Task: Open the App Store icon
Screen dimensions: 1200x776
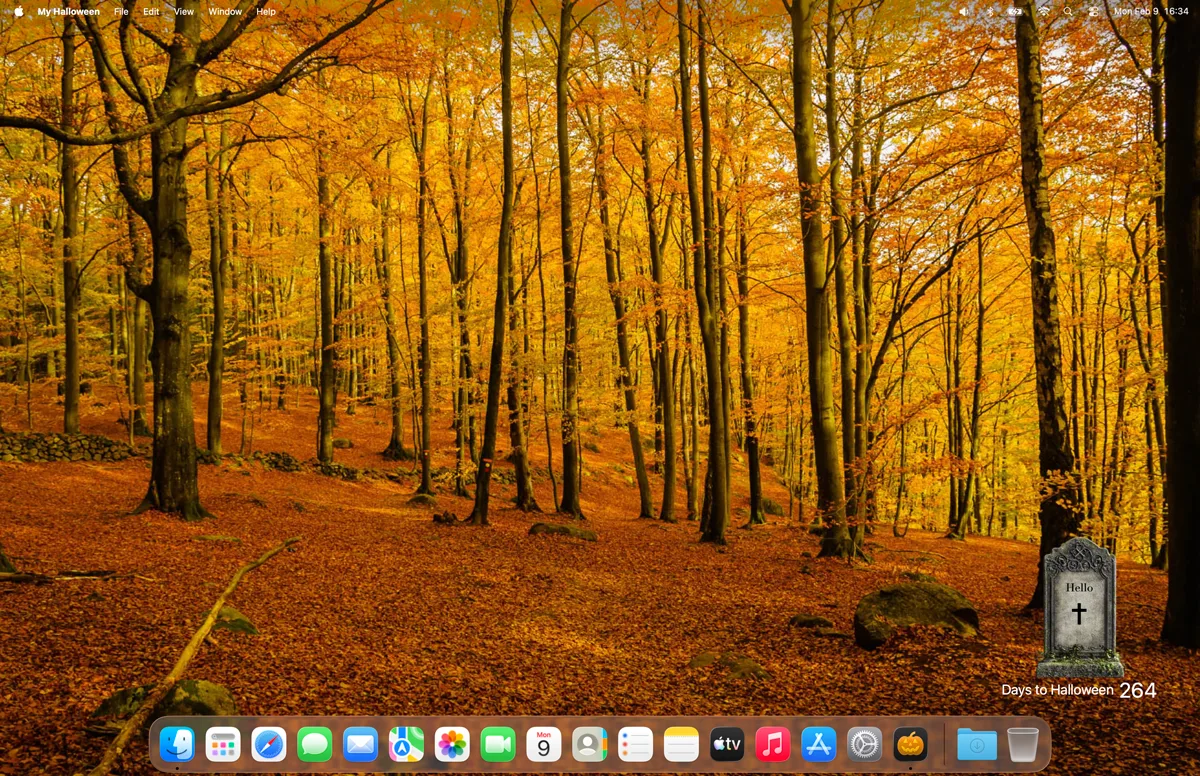Action: pyautogui.click(x=818, y=744)
